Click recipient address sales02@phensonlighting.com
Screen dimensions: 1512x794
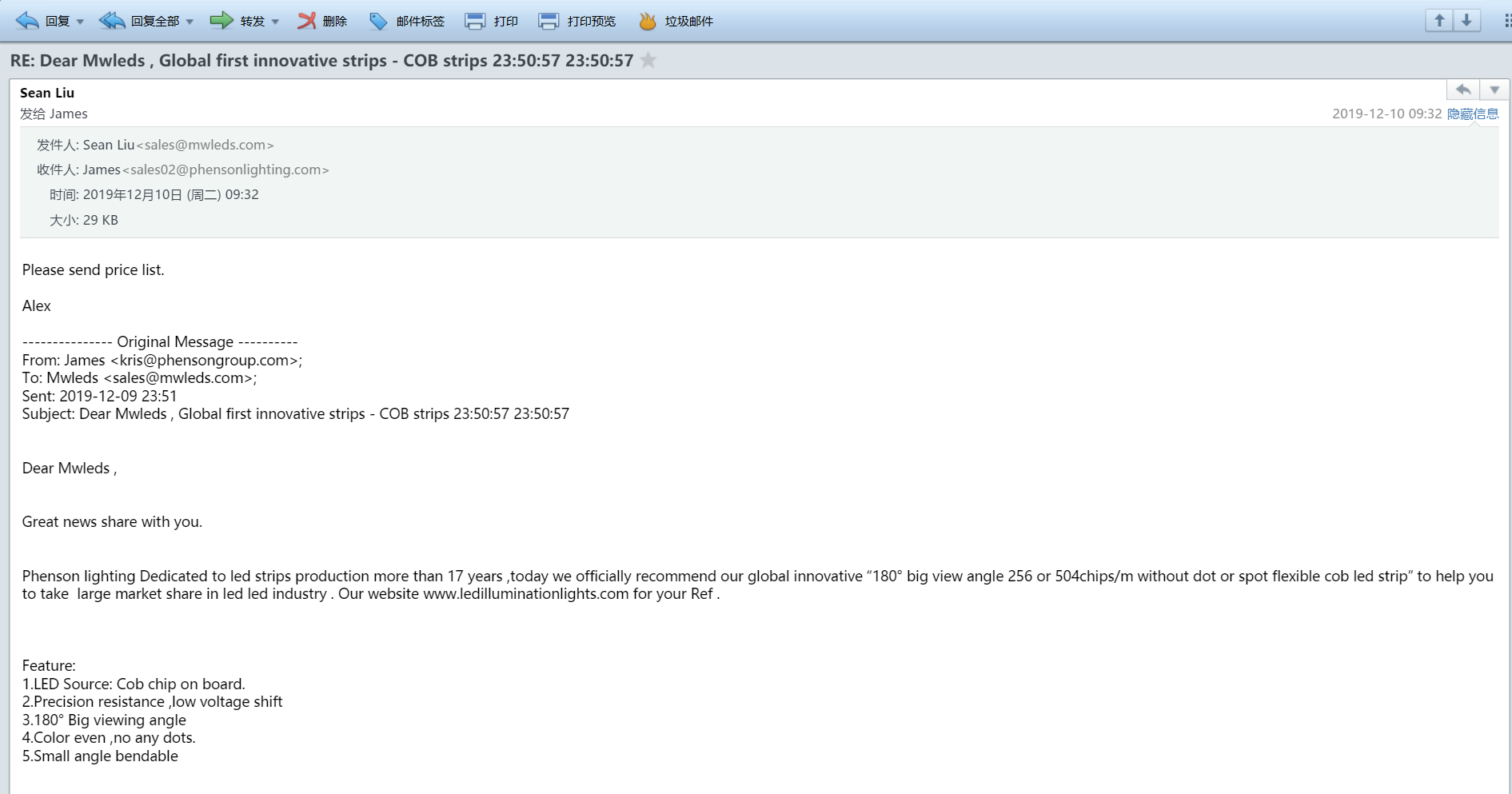point(225,170)
